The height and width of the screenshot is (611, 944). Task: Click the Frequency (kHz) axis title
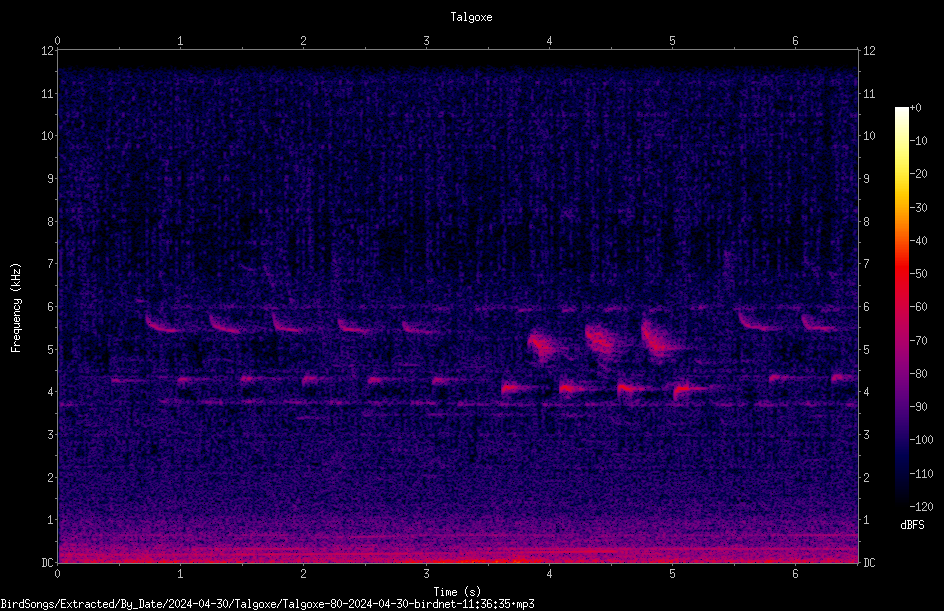(x=16, y=307)
